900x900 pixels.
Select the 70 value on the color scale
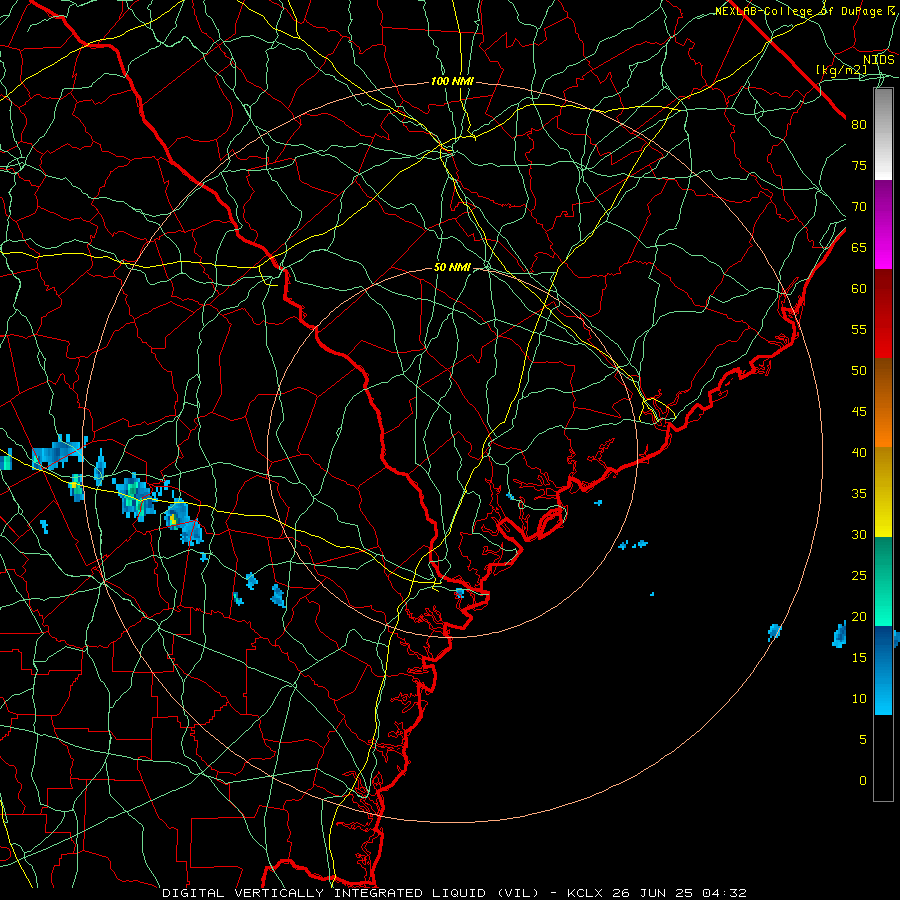click(859, 207)
